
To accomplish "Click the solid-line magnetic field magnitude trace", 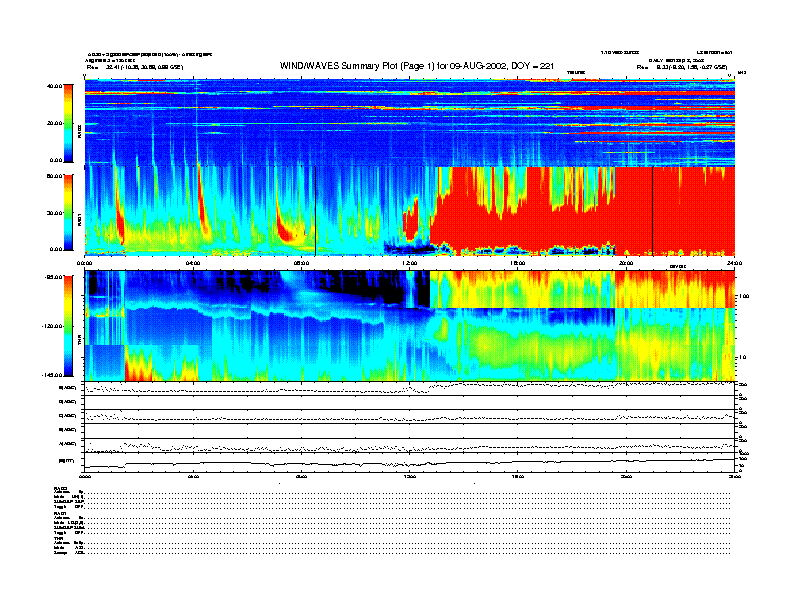I will click(410, 463).
